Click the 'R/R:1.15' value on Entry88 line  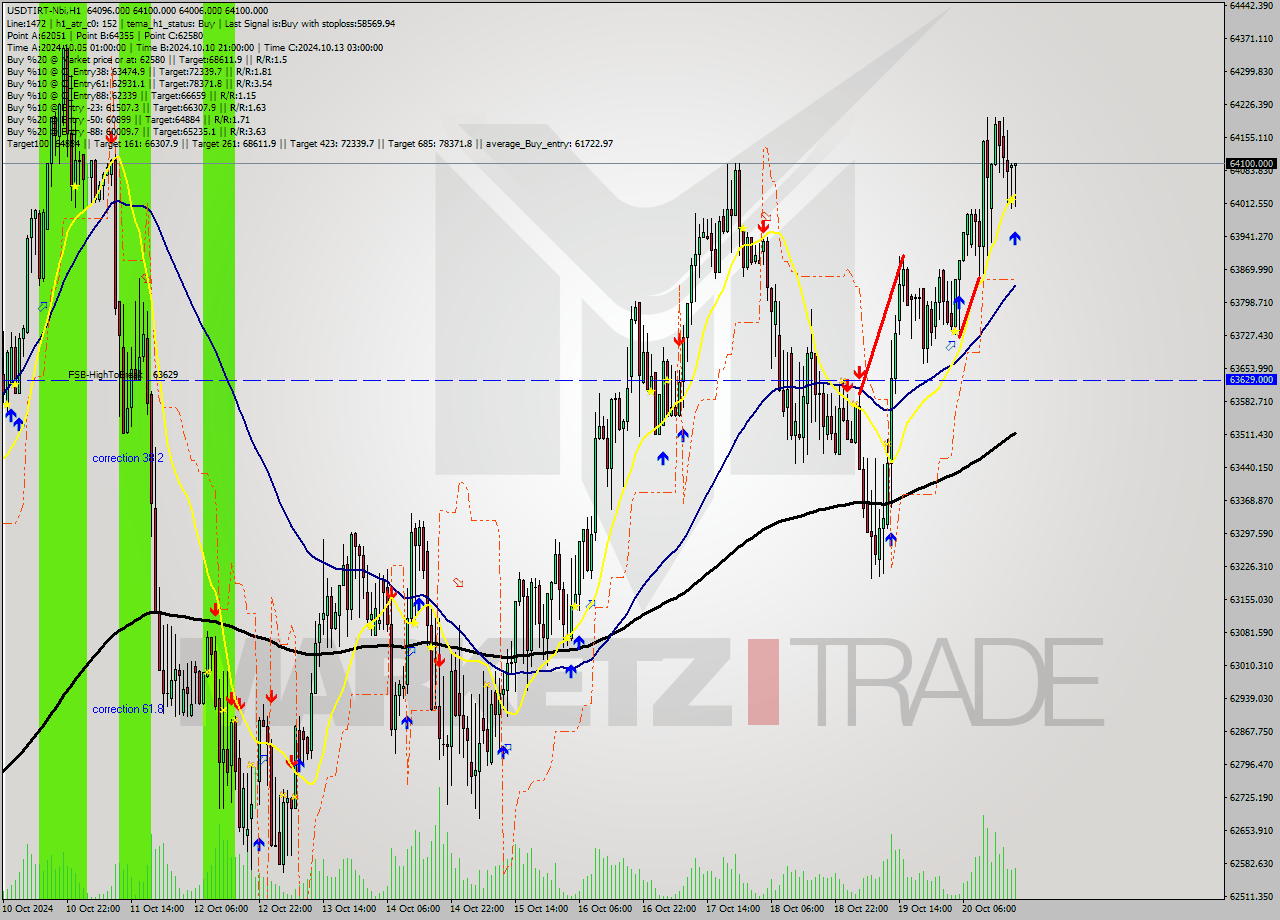tap(238, 95)
